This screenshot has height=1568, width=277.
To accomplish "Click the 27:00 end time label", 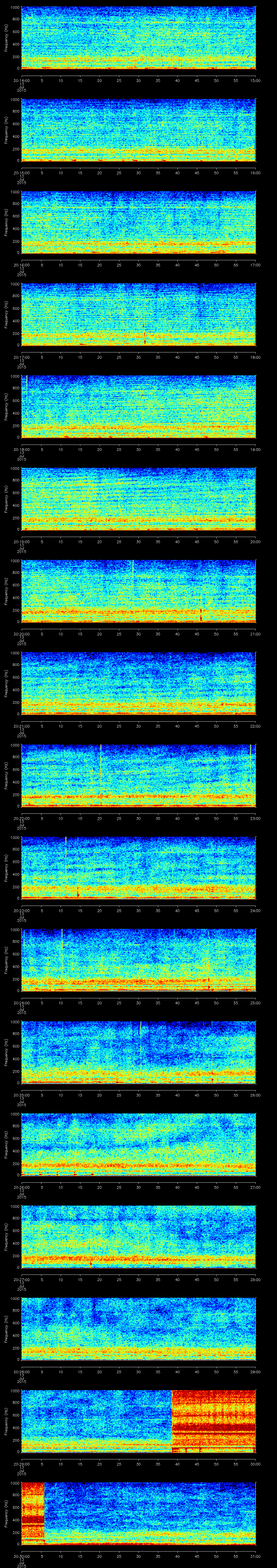I will (x=256, y=1187).
